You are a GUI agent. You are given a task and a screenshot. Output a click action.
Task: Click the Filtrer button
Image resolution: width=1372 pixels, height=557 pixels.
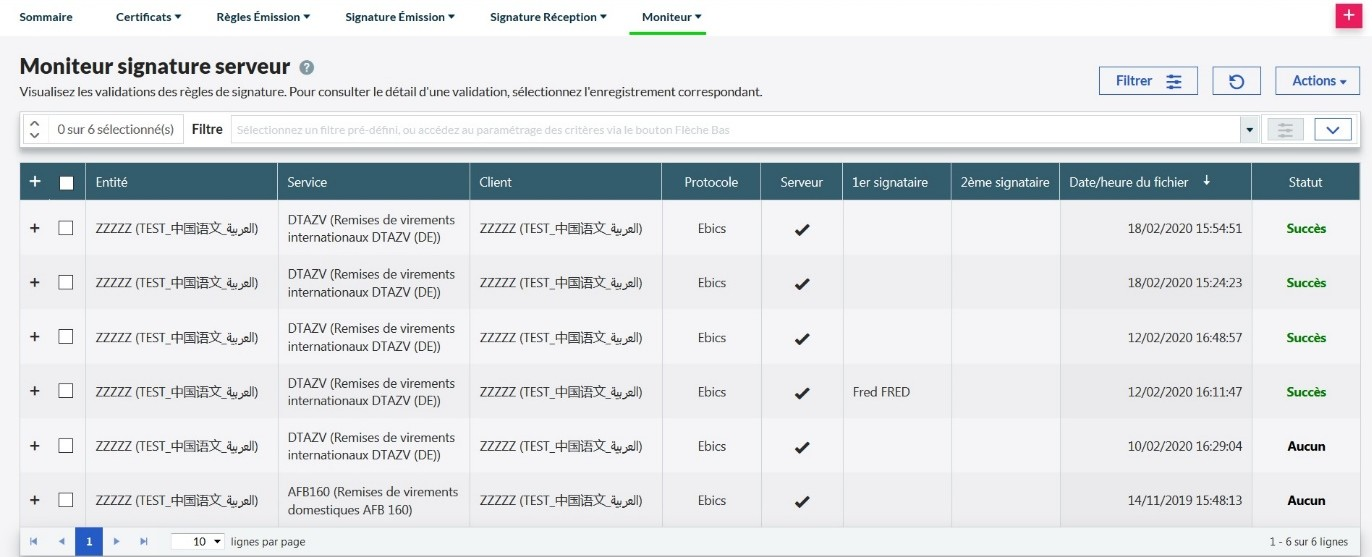(1148, 81)
